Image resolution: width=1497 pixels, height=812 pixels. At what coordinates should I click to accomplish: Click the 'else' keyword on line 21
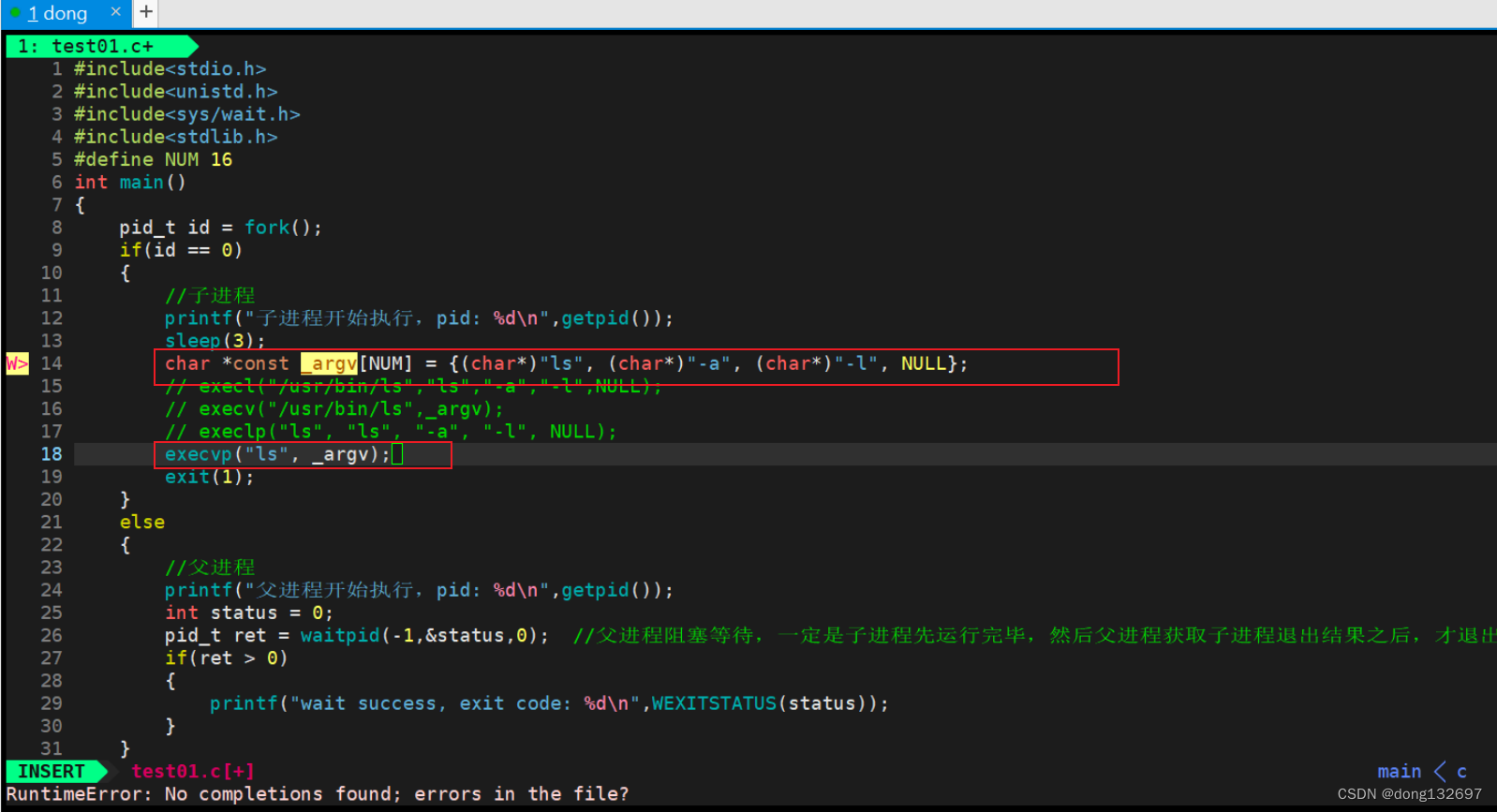click(141, 522)
